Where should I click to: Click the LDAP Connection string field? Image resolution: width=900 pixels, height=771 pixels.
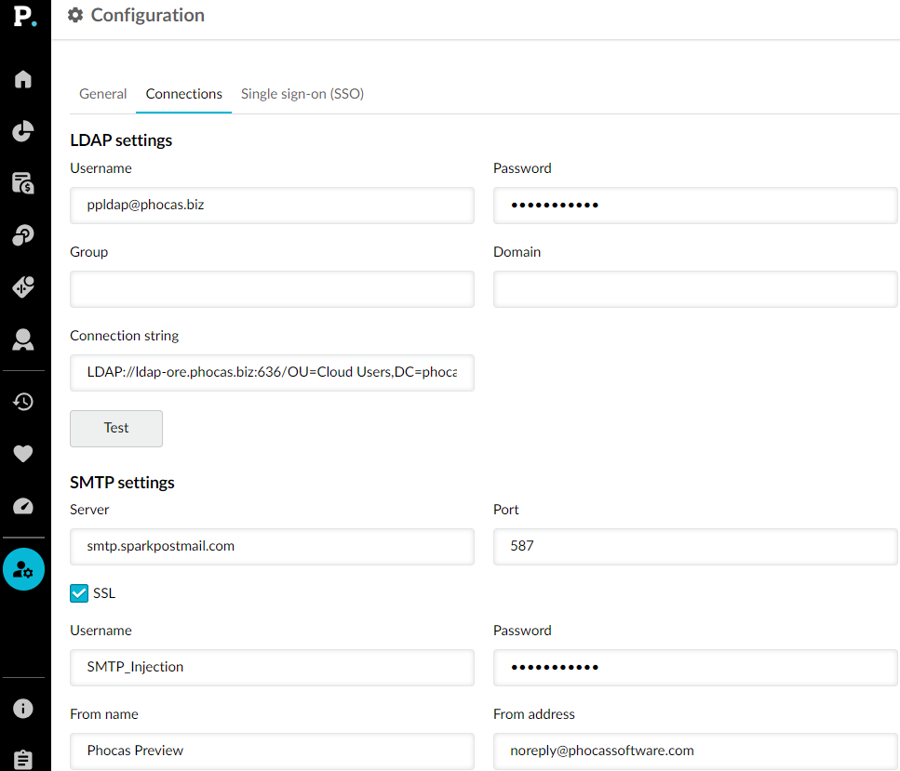click(x=272, y=372)
